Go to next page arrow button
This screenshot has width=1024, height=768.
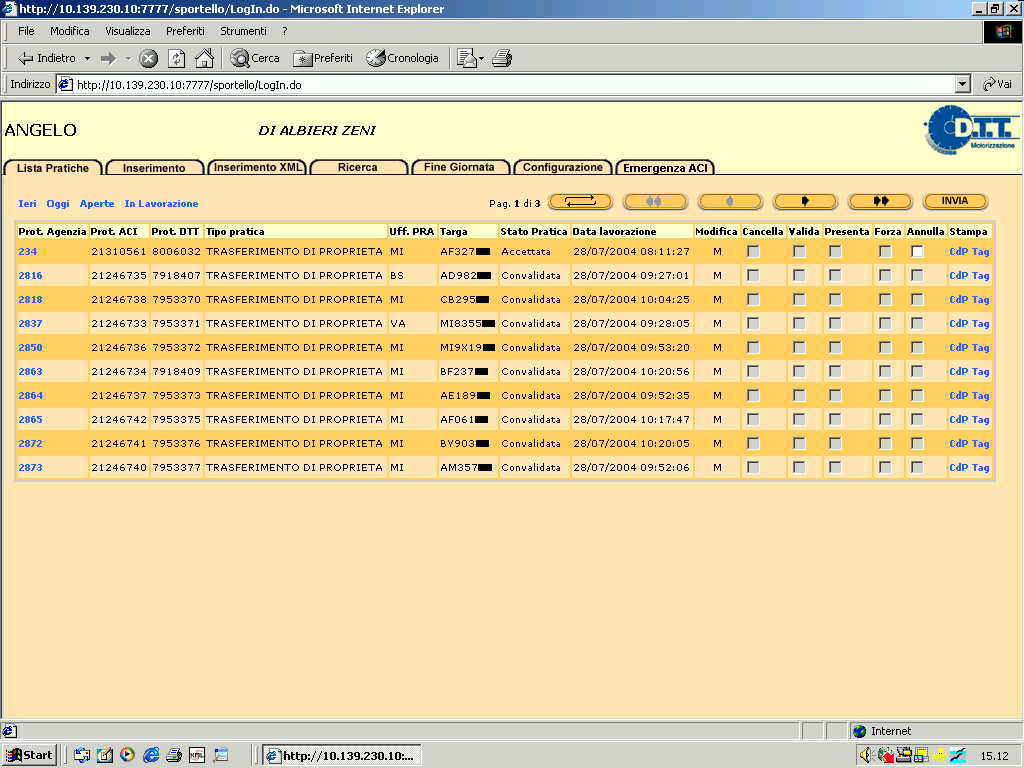[805, 202]
